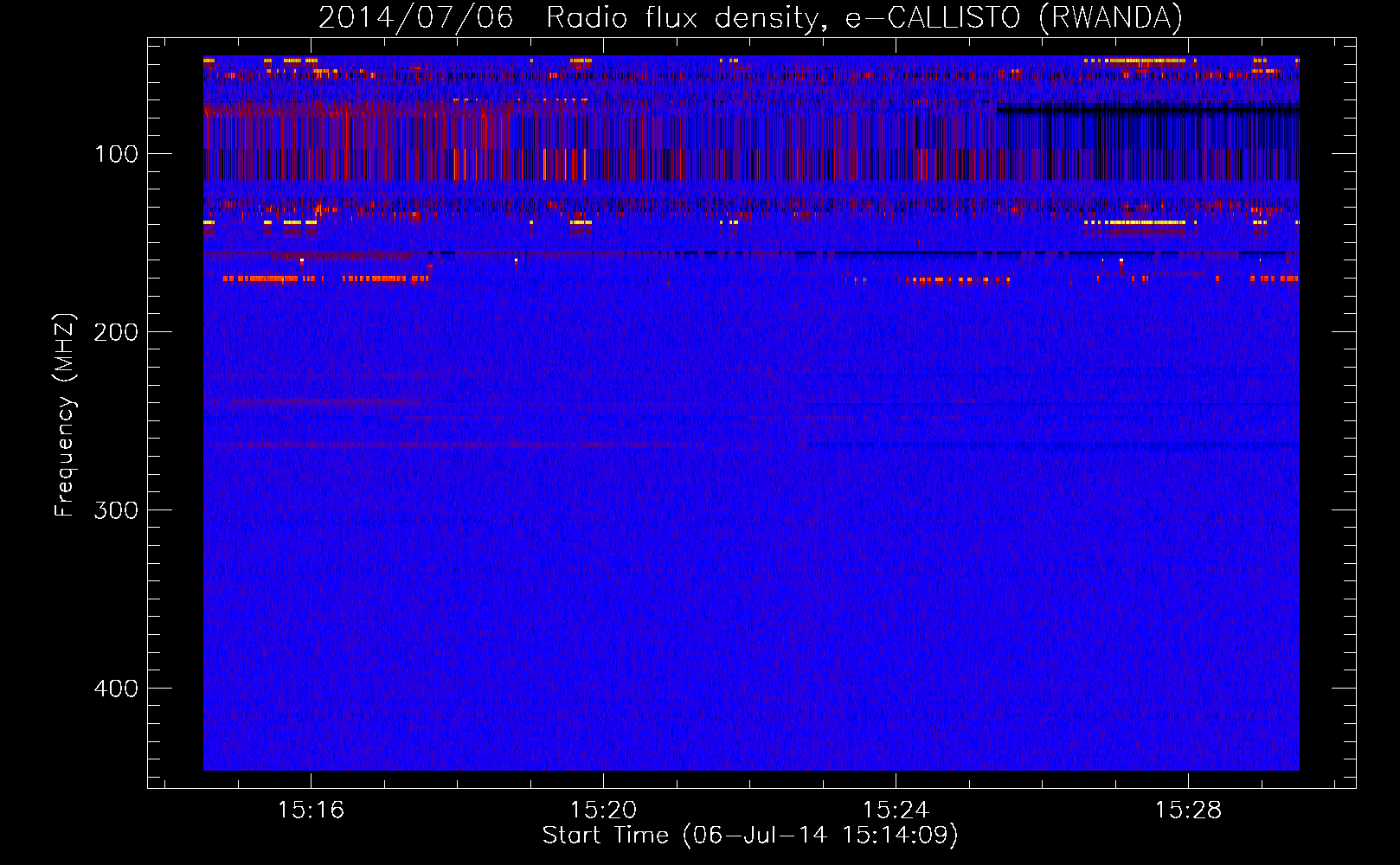Click the 15:24 time tick label
This screenshot has width=1400, height=865.
click(896, 810)
